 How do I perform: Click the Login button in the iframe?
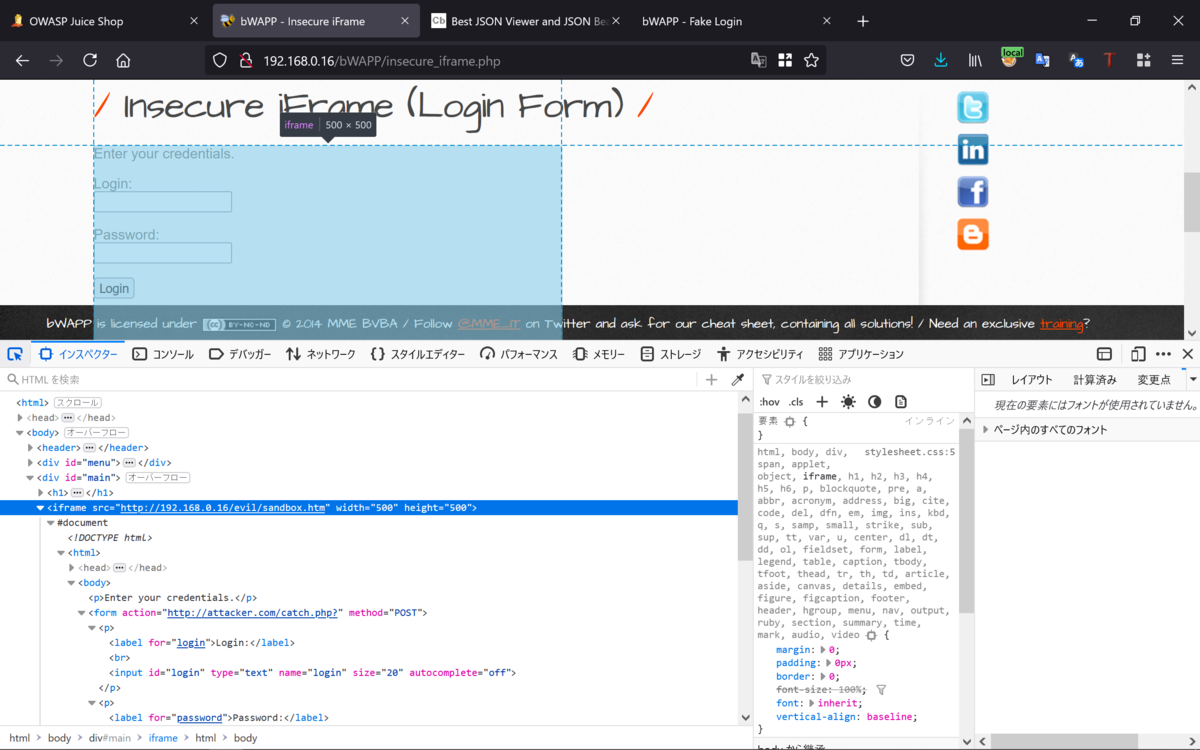114,288
